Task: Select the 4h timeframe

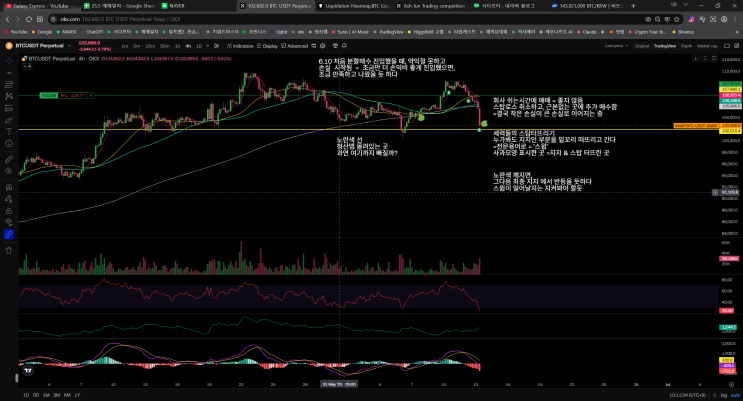Action: pyautogui.click(x=188, y=46)
